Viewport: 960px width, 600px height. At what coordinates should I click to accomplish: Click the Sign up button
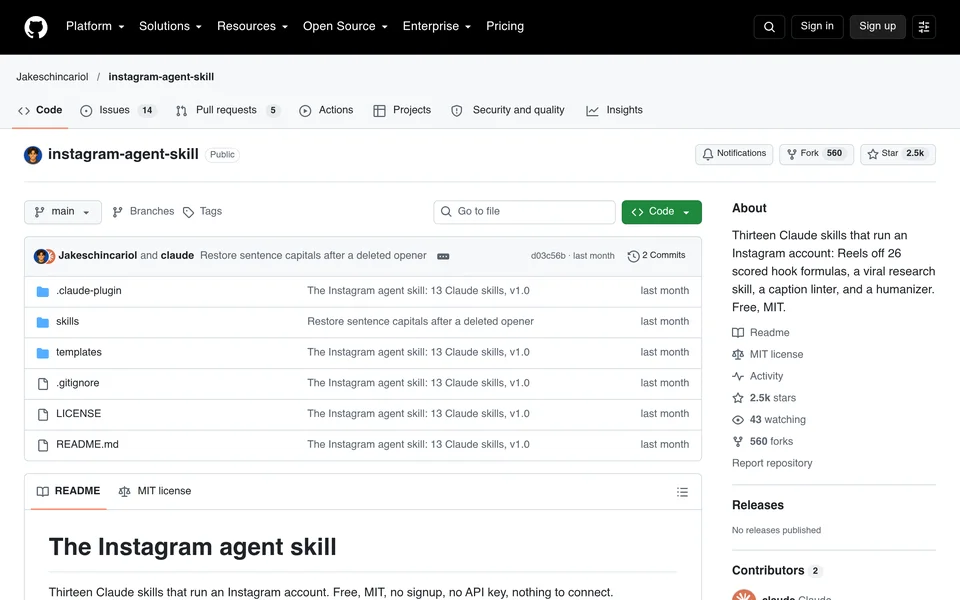pyautogui.click(x=877, y=26)
